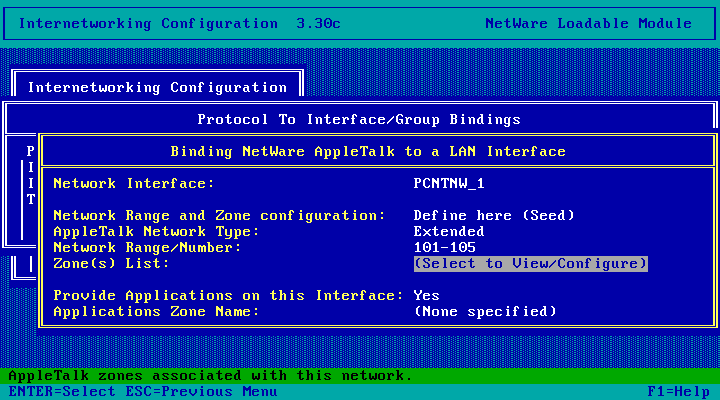Click the 'Zone(s) List:' label
Viewport: 720px width, 400px height.
coord(111,264)
